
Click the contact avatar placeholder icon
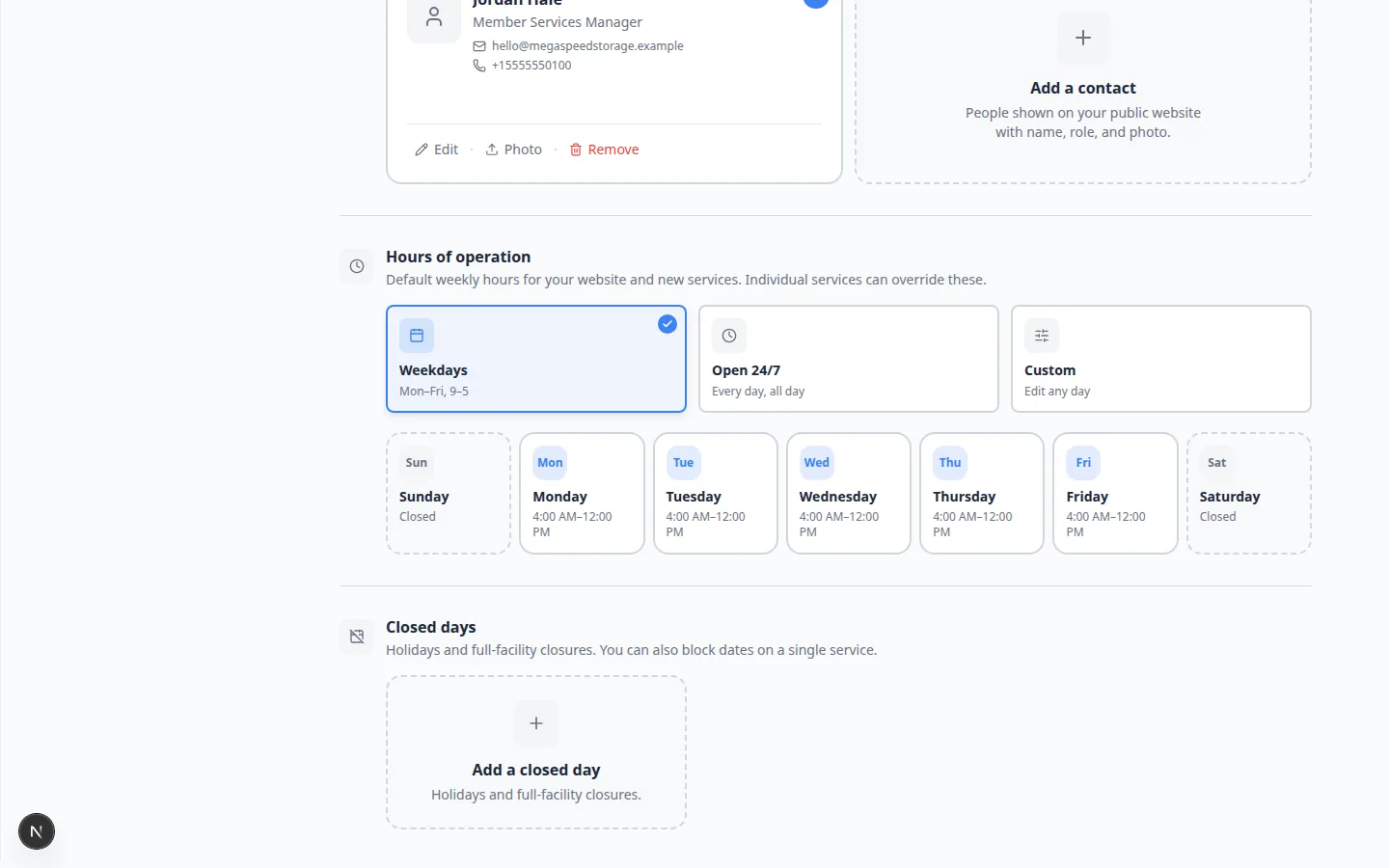[x=434, y=17]
